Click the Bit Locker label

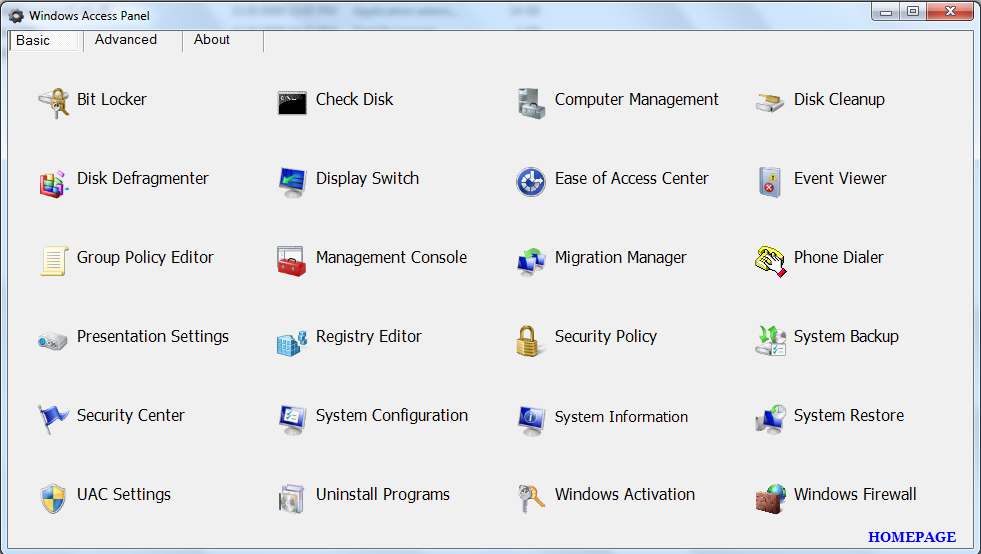pos(111,100)
